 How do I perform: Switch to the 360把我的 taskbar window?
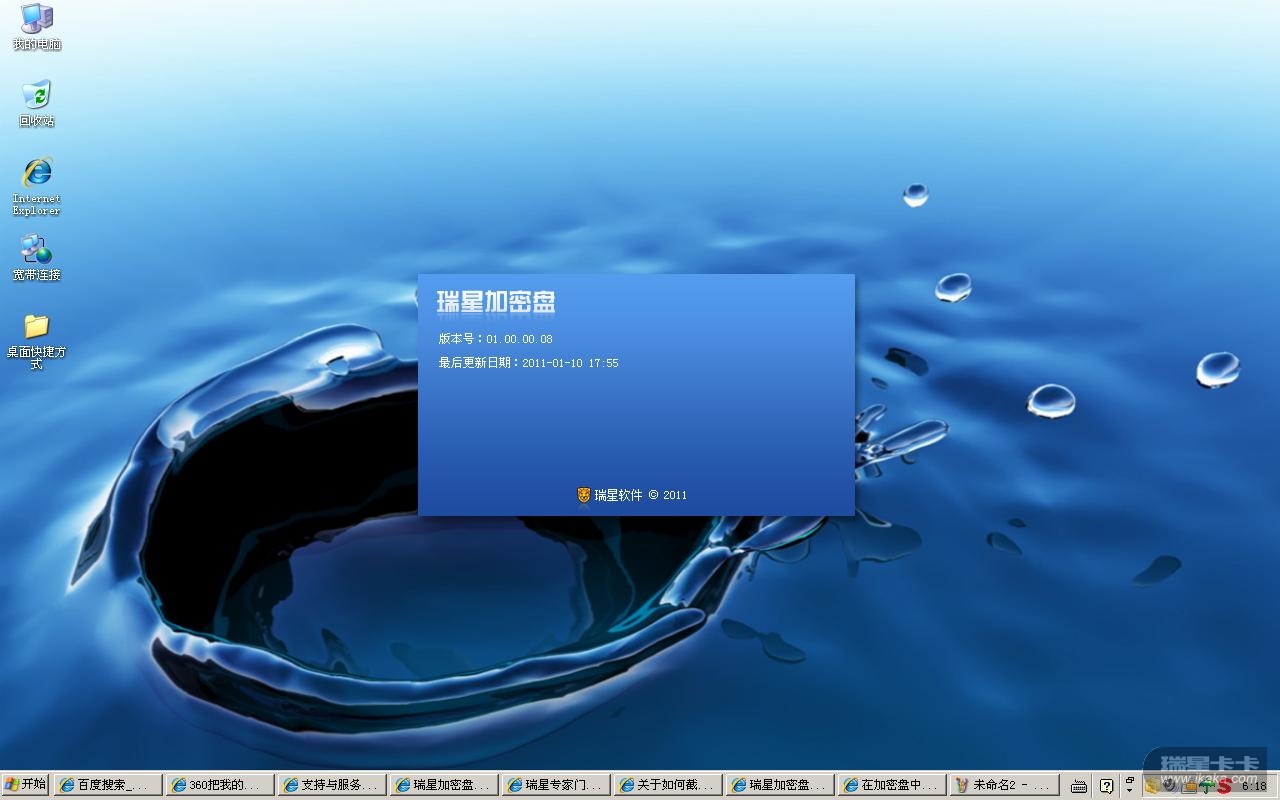coord(219,785)
